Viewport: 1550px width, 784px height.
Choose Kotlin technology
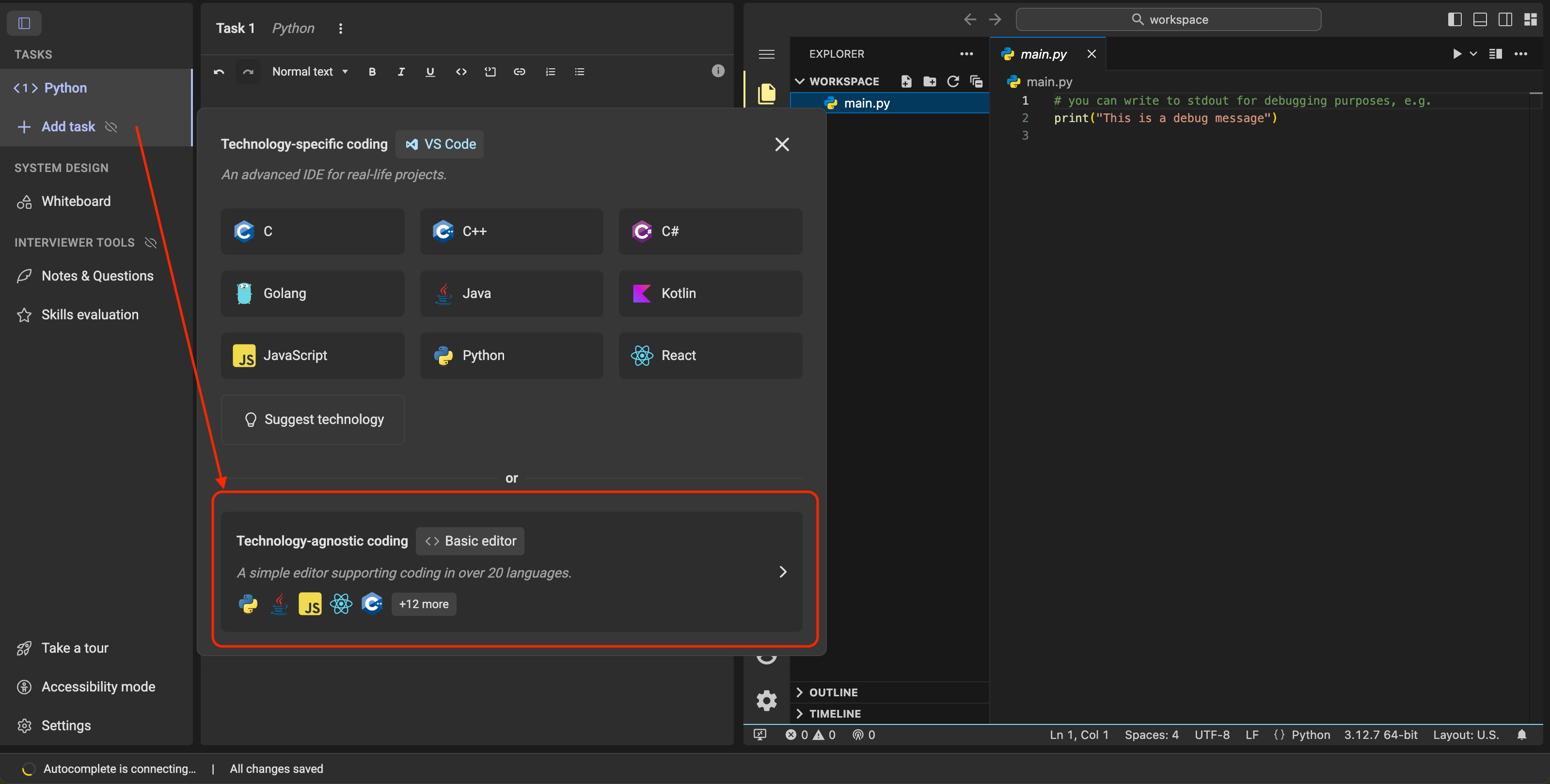pyautogui.click(x=710, y=293)
